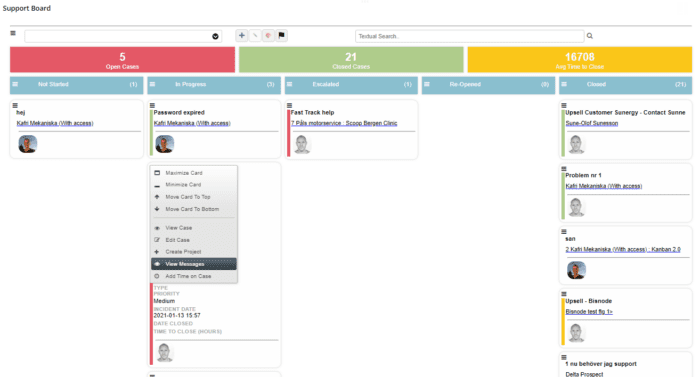The height and width of the screenshot is (377, 700).
Task: Choose Create Project in the context menu
Action: (x=194, y=252)
